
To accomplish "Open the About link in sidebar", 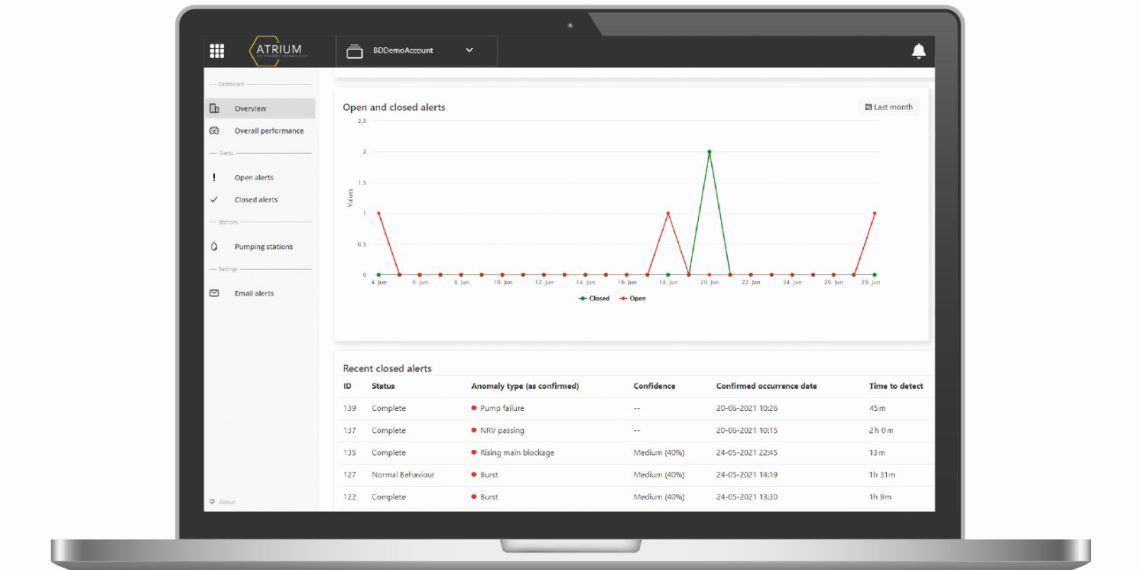I will pyautogui.click(x=223, y=502).
